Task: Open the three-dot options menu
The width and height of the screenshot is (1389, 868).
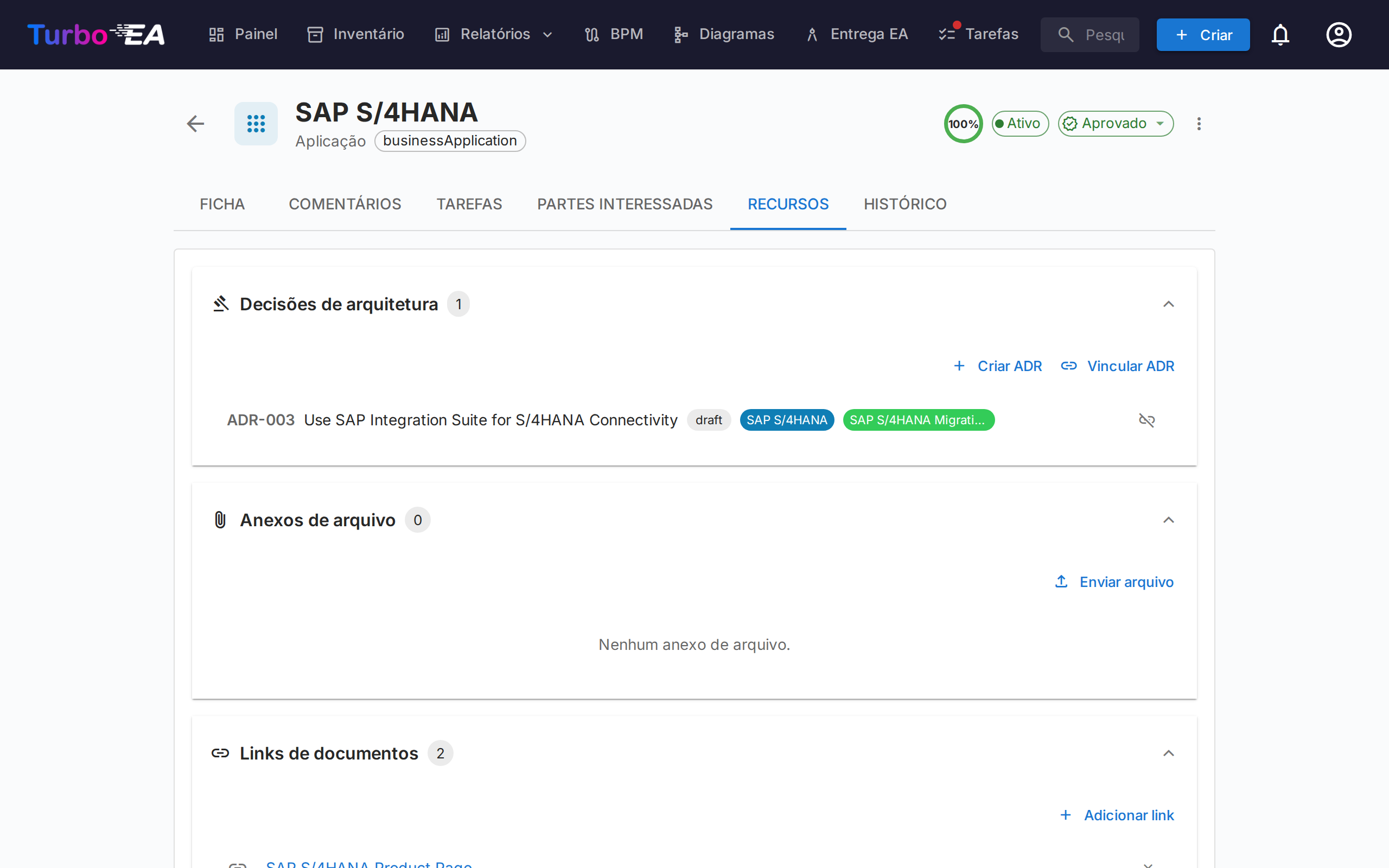Action: pyautogui.click(x=1199, y=124)
